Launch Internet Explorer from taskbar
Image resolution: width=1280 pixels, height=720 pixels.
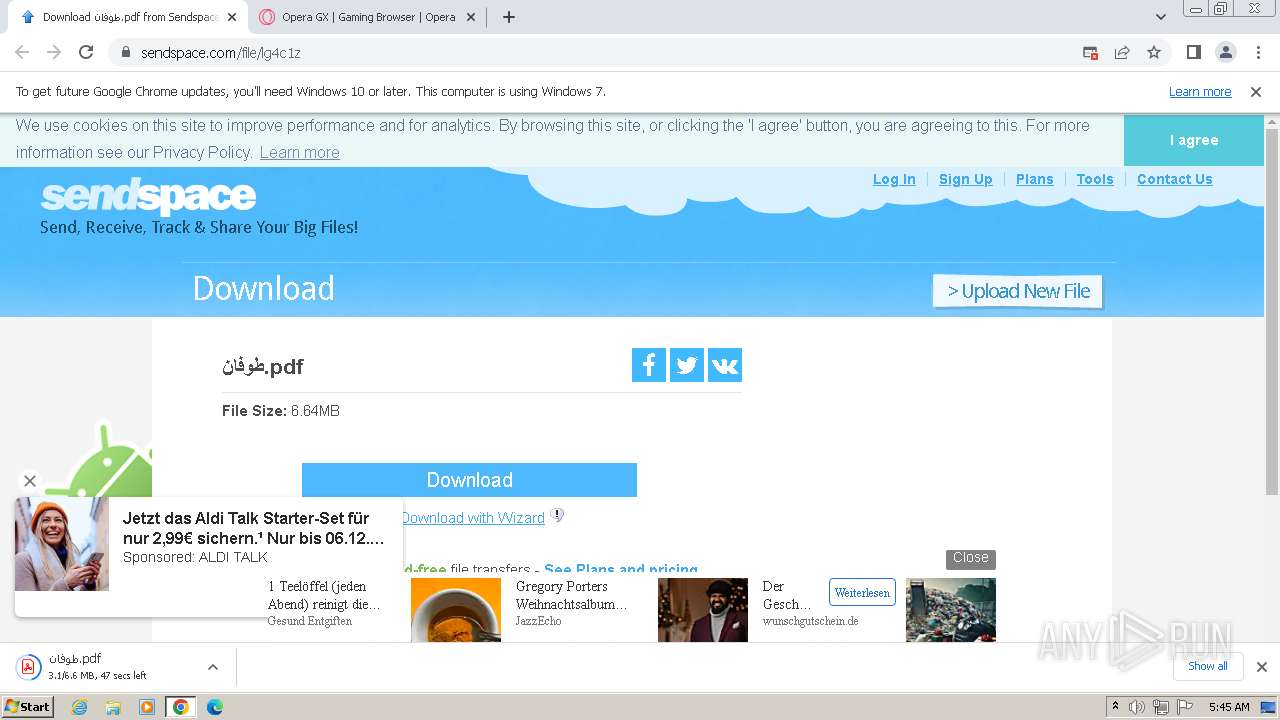79,707
